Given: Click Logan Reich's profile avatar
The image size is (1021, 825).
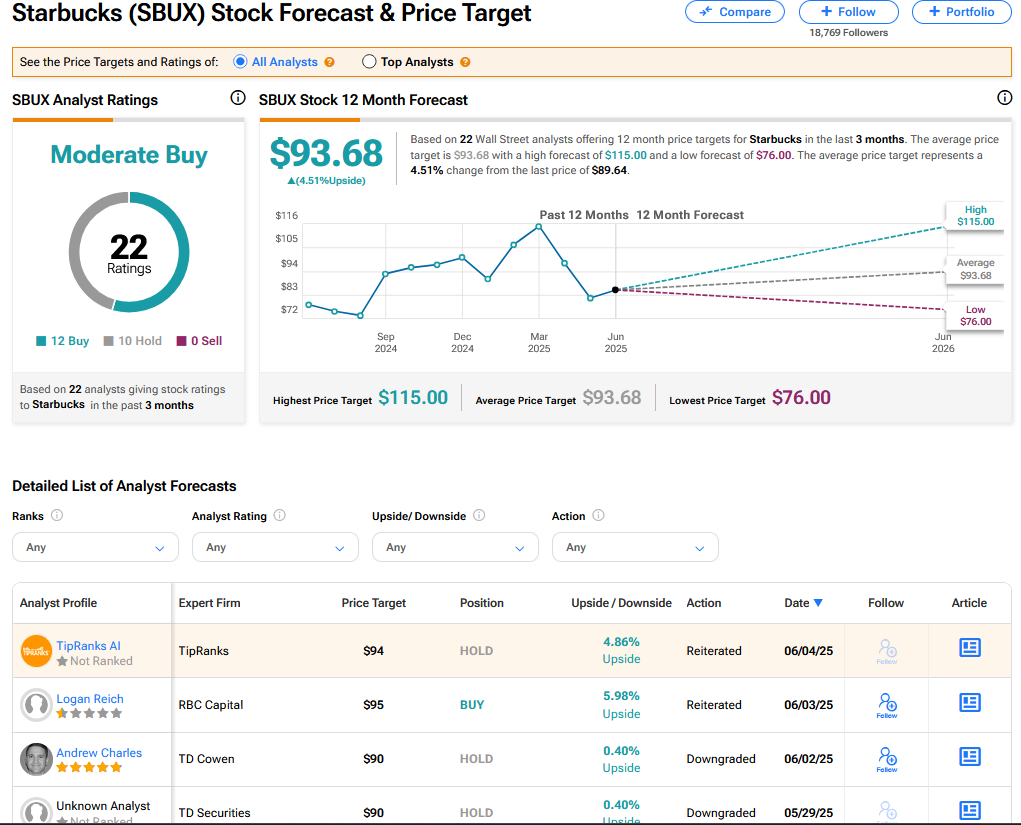Looking at the screenshot, I should [x=36, y=705].
